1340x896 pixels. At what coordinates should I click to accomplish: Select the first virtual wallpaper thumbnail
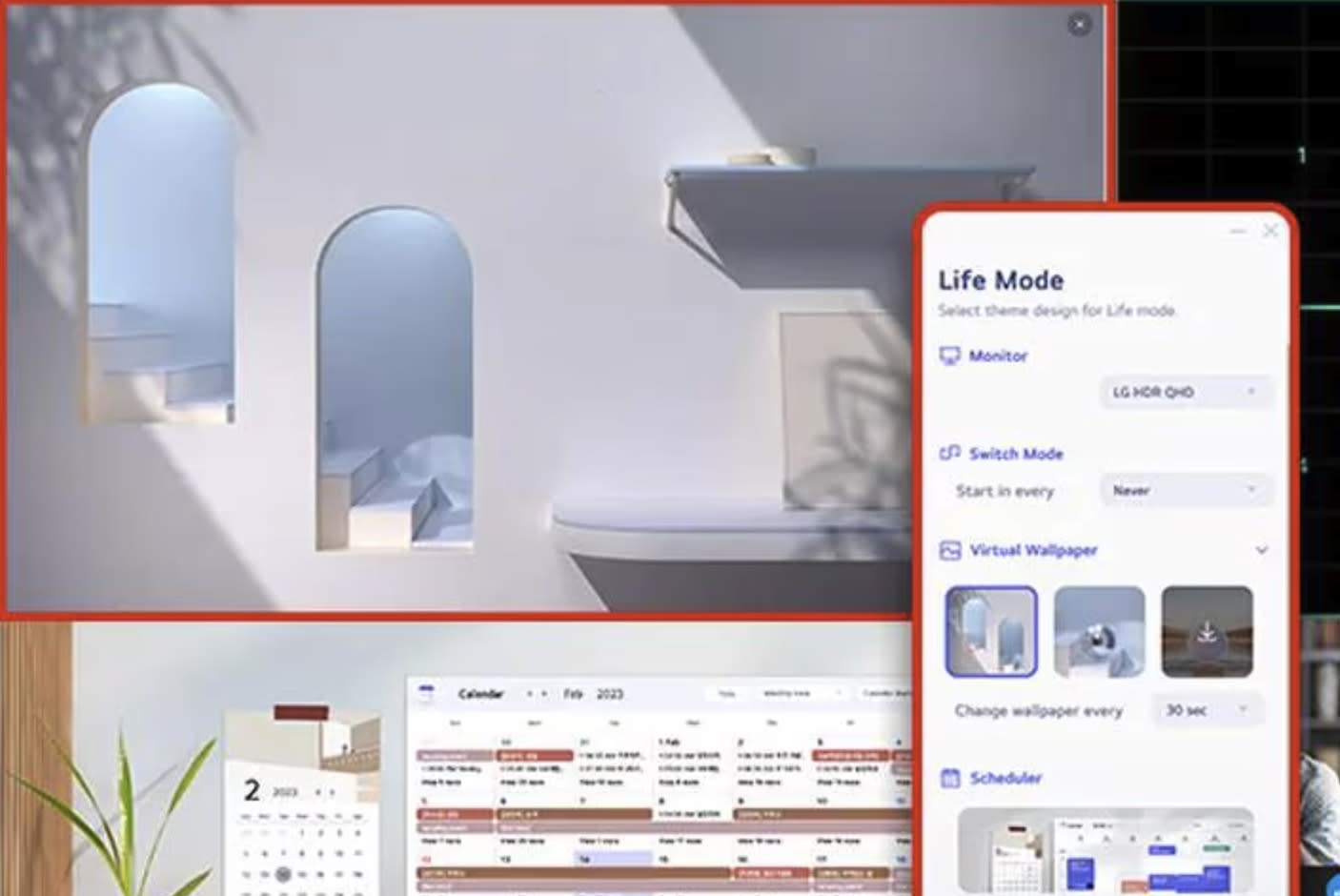coord(990,631)
